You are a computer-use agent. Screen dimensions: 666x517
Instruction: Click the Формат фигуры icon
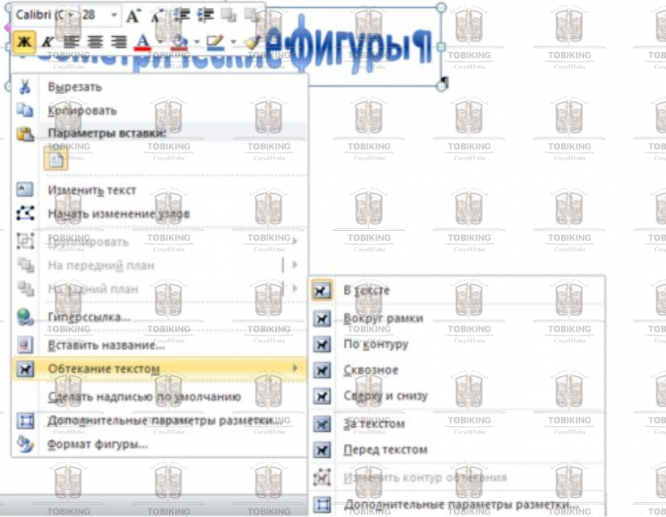click(x=25, y=445)
